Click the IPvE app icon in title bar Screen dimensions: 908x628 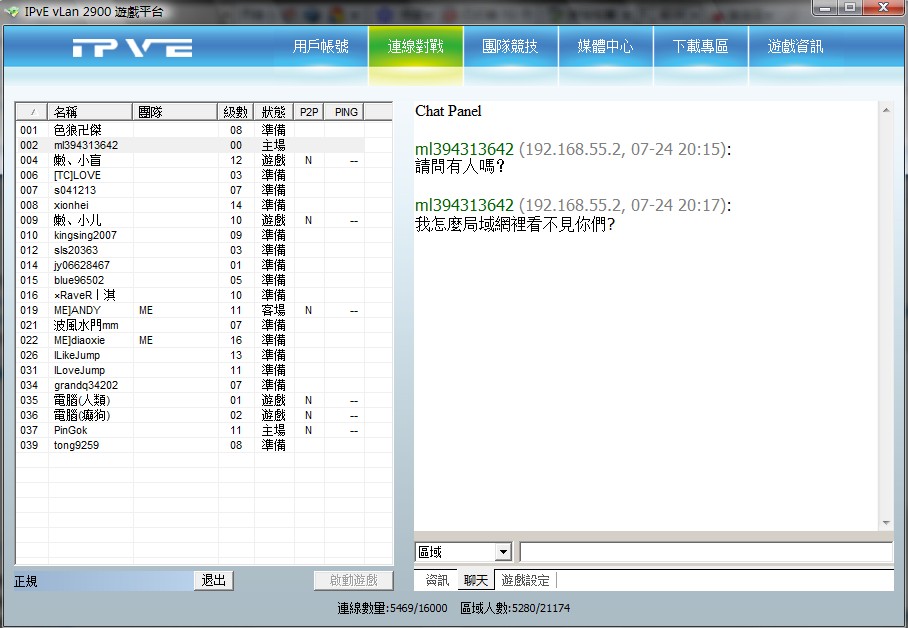pos(12,11)
